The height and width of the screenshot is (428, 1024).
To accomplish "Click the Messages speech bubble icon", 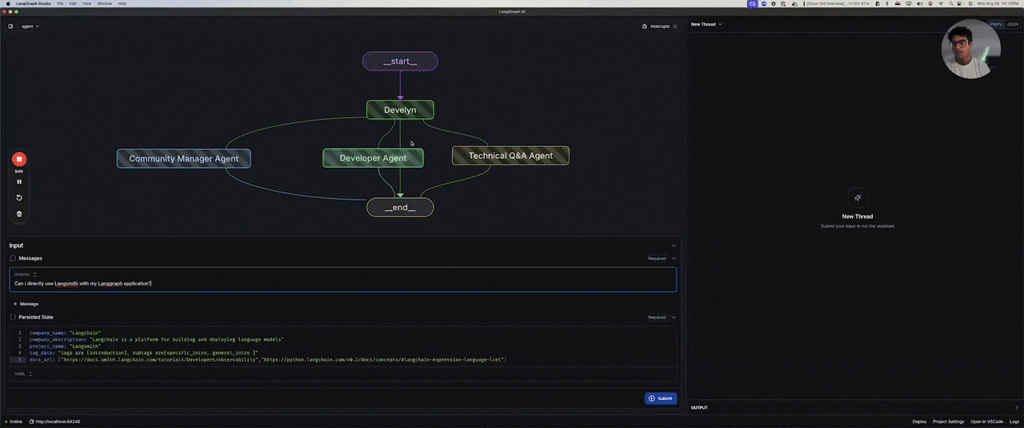I will (13, 258).
